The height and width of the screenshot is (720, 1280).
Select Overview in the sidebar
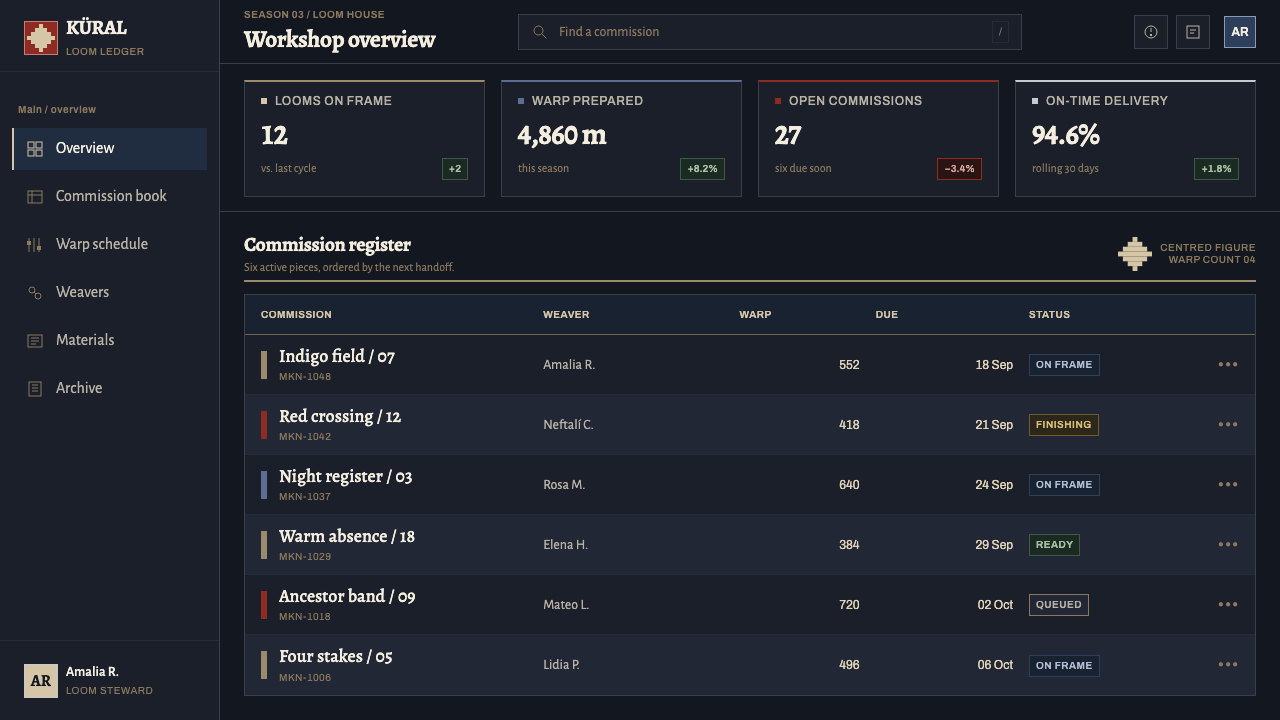[110, 149]
